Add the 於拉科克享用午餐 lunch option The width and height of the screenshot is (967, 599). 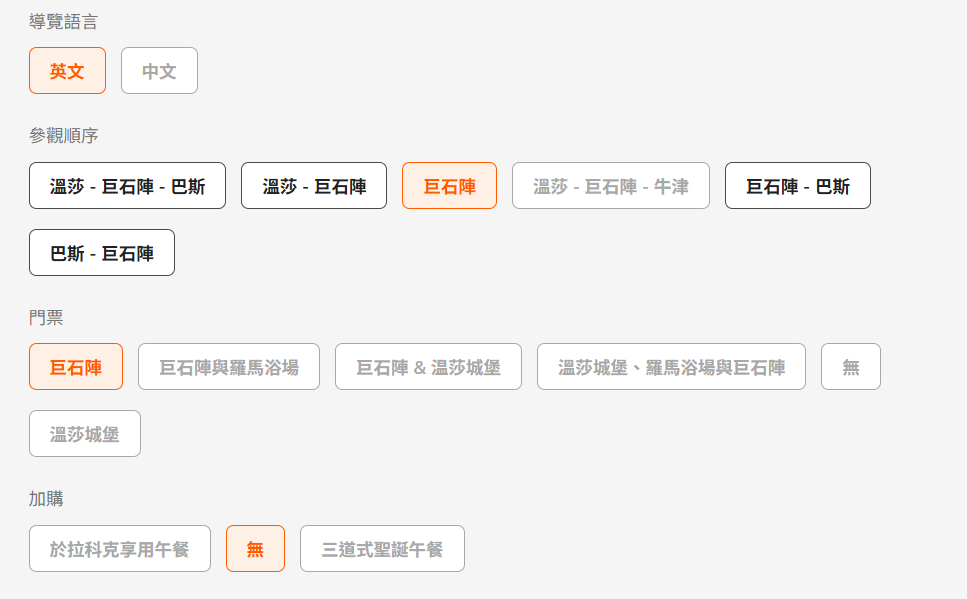(120, 549)
